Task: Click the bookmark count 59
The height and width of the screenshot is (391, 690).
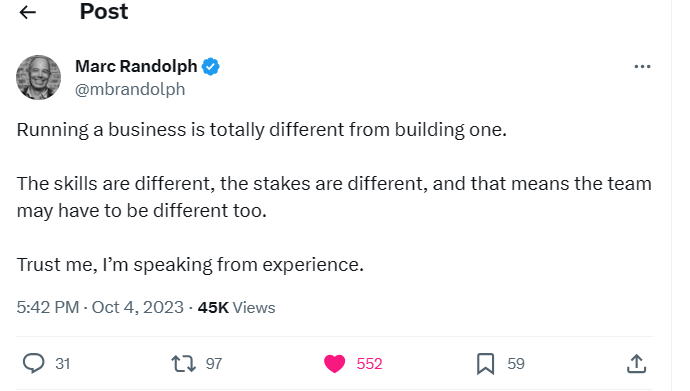Action: pyautogui.click(x=516, y=364)
